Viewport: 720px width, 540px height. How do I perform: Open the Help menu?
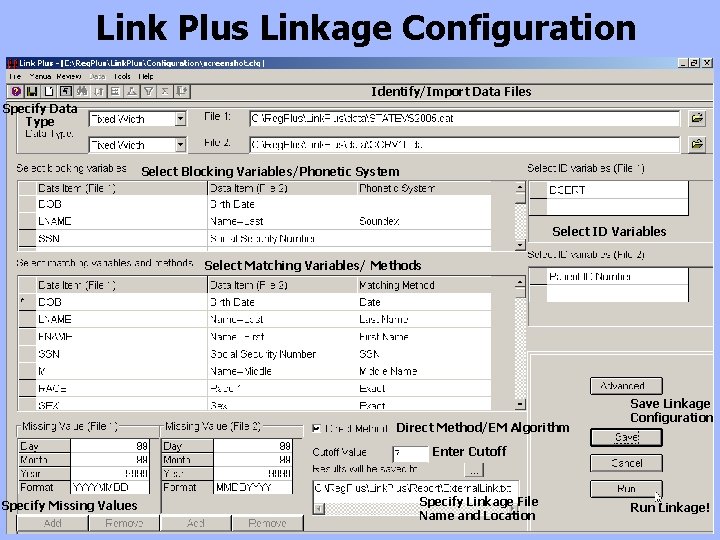[146, 76]
